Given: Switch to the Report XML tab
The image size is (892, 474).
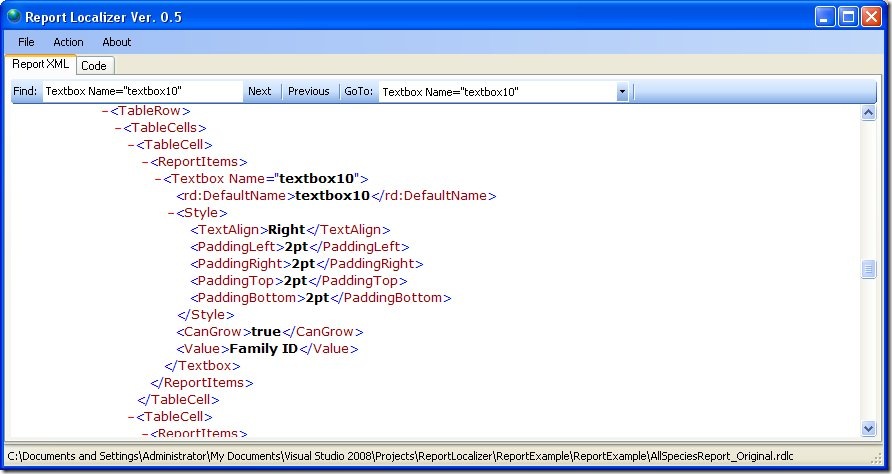Looking at the screenshot, I should 40,64.
